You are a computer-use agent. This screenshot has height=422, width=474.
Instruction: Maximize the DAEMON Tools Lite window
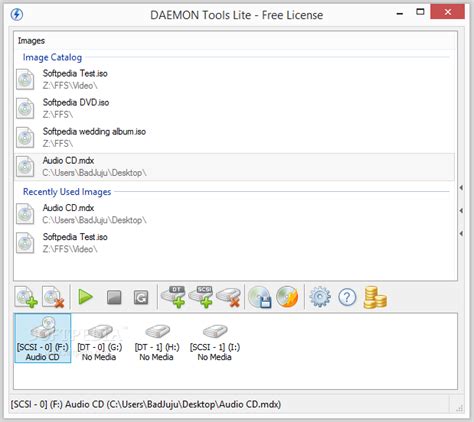tap(420, 12)
